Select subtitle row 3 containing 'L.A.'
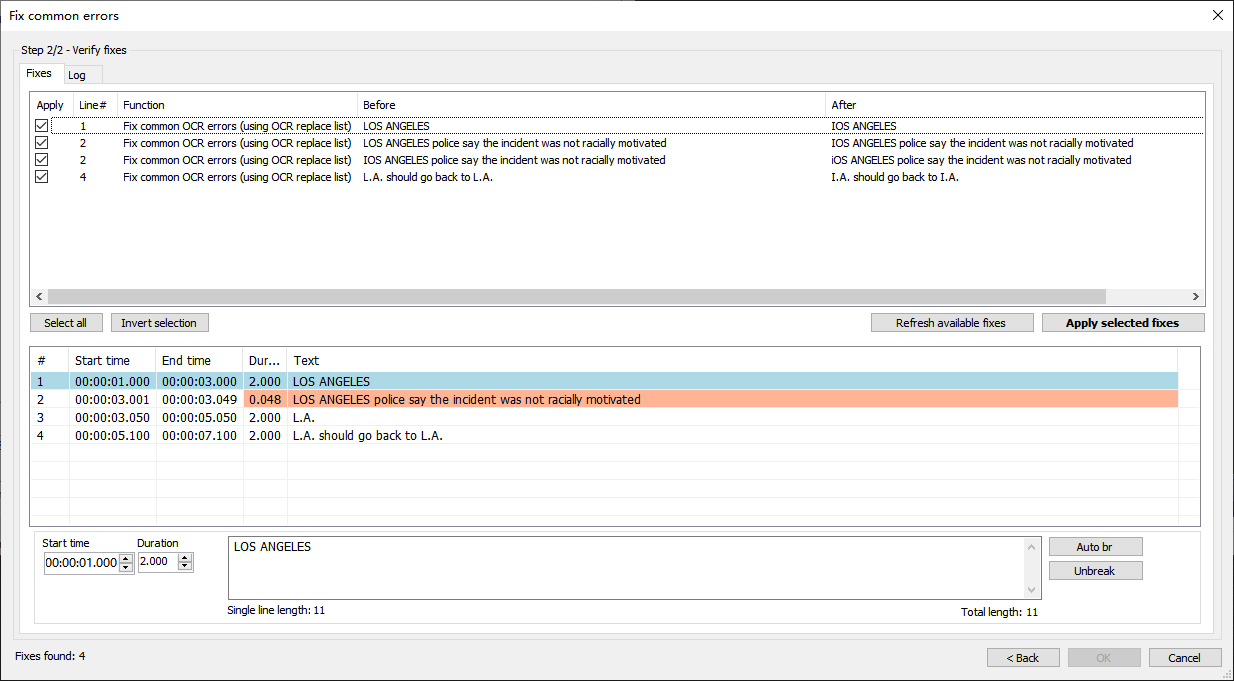The height and width of the screenshot is (681, 1234). pos(400,417)
